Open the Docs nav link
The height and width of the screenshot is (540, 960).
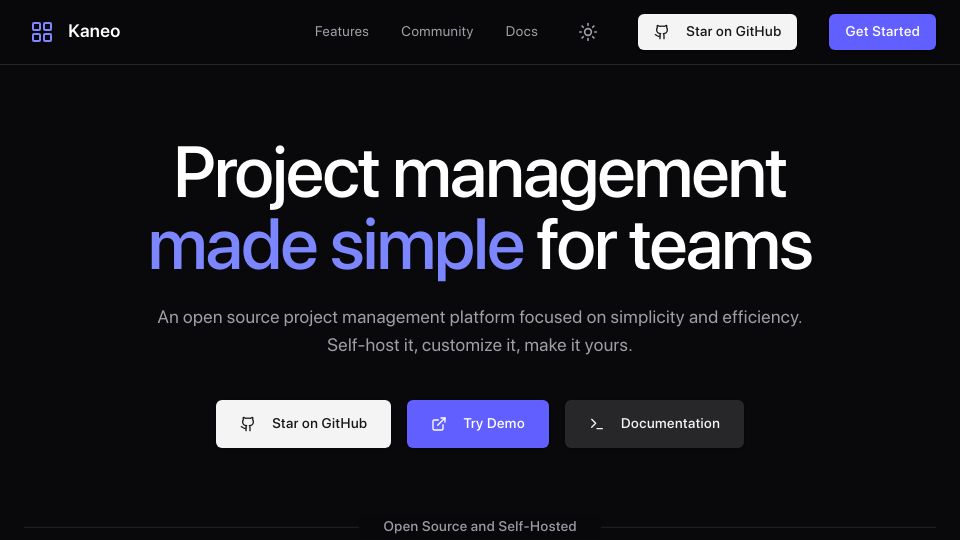click(x=522, y=32)
